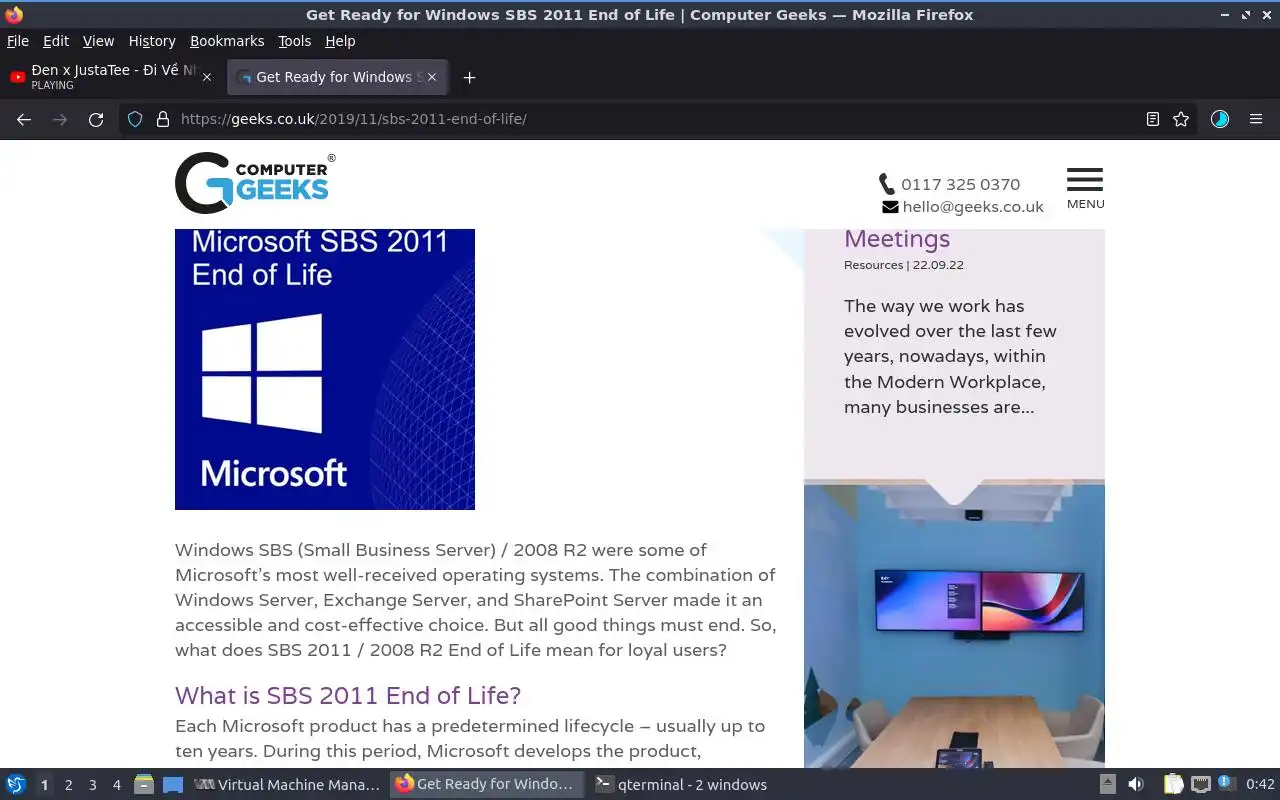The image size is (1280, 800).
Task: Close the Đen x JustaTee tab
Action: click(207, 77)
